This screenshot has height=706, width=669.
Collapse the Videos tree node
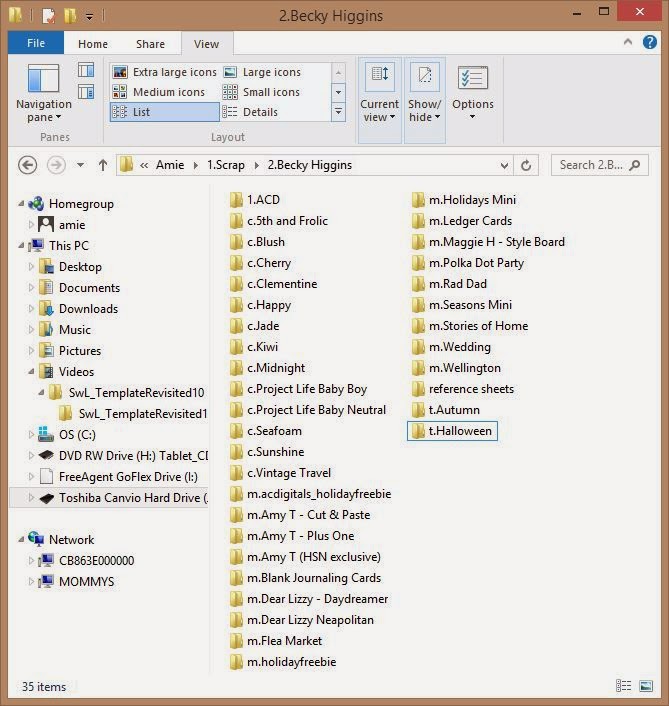[32, 371]
